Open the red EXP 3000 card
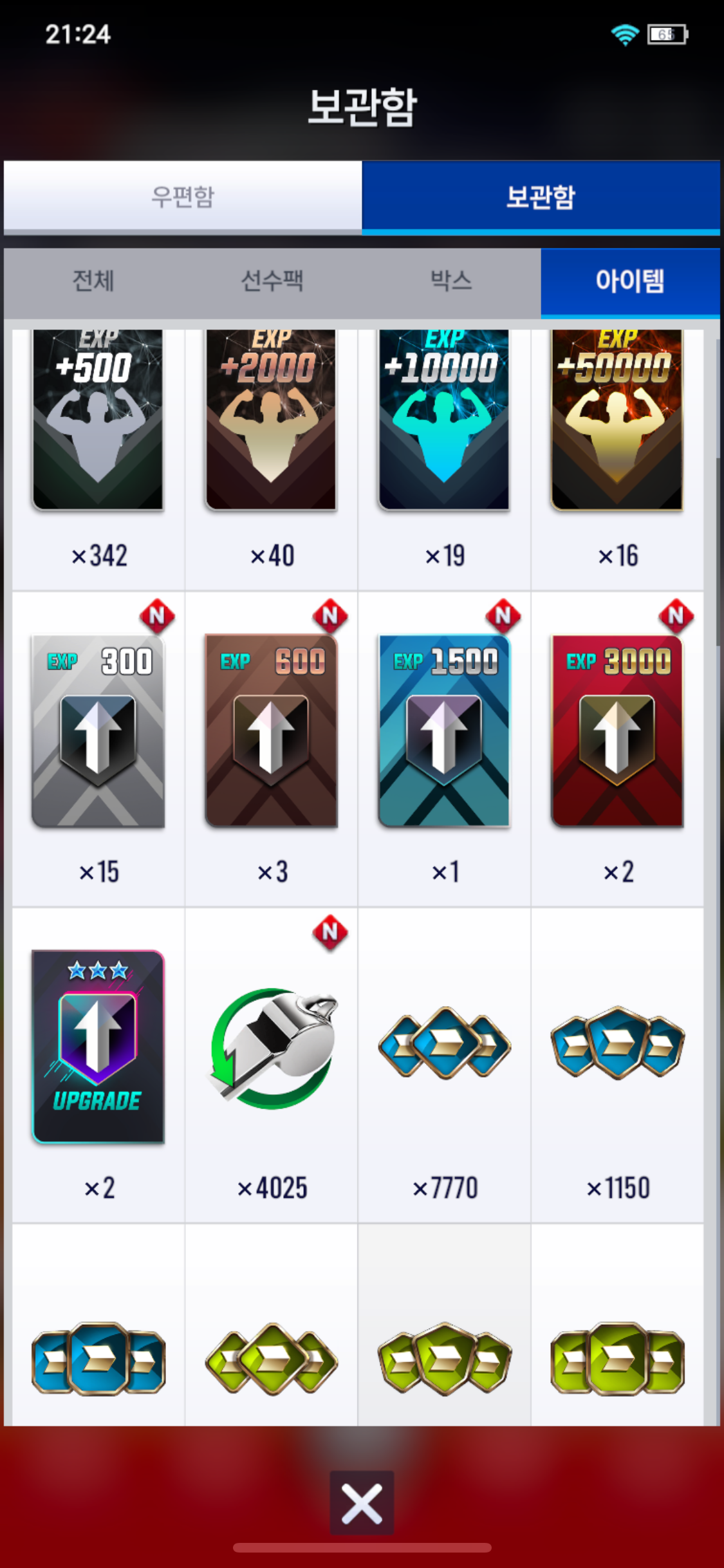The height and width of the screenshot is (1568, 724). click(617, 731)
